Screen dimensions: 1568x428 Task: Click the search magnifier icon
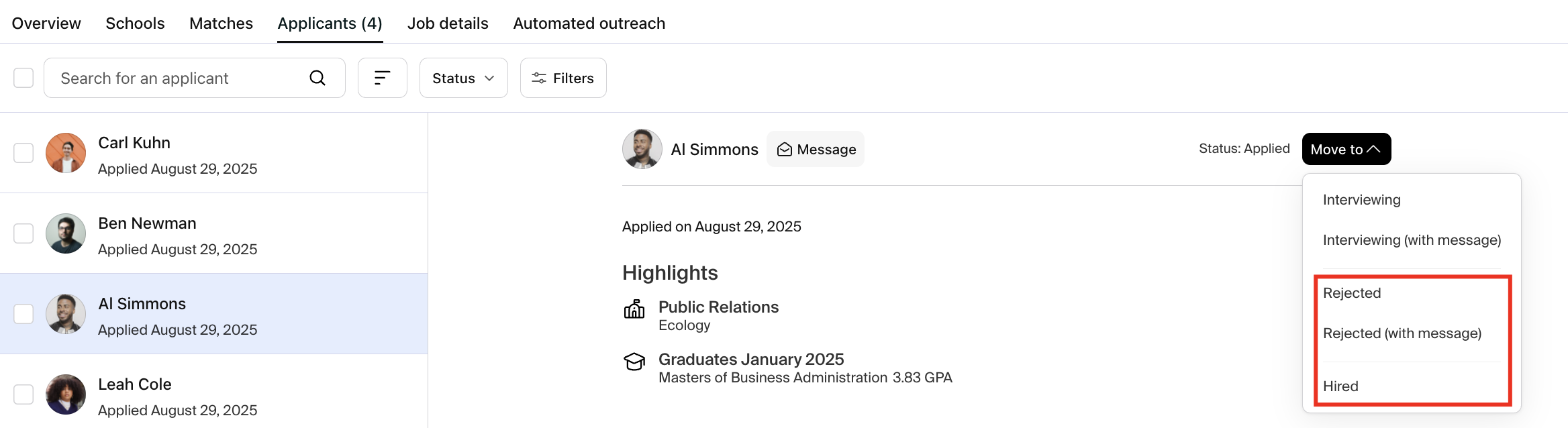click(317, 78)
